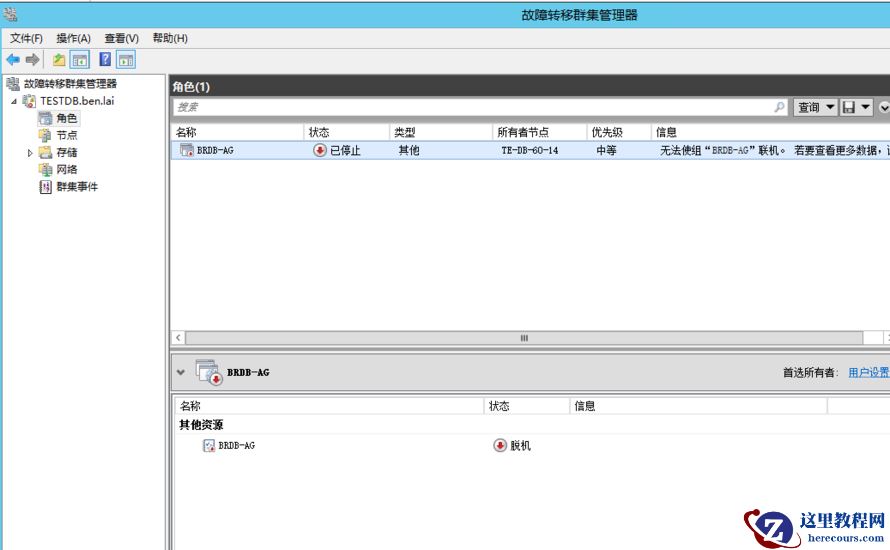Click TE-DB-60-14 owner node cell
The image size is (890, 550).
pyautogui.click(x=530, y=150)
